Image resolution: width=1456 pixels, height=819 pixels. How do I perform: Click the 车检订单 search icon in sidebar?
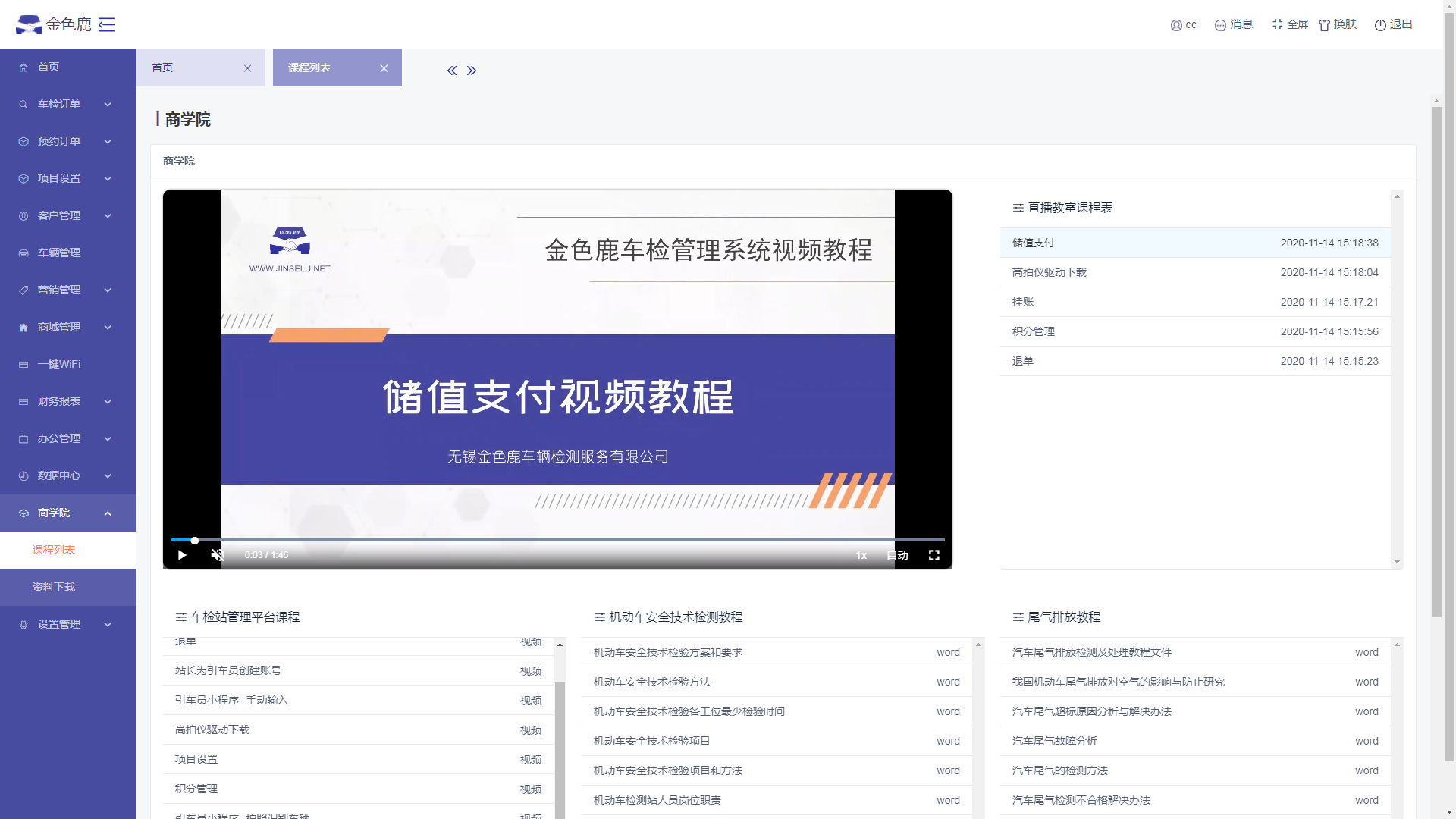click(24, 105)
